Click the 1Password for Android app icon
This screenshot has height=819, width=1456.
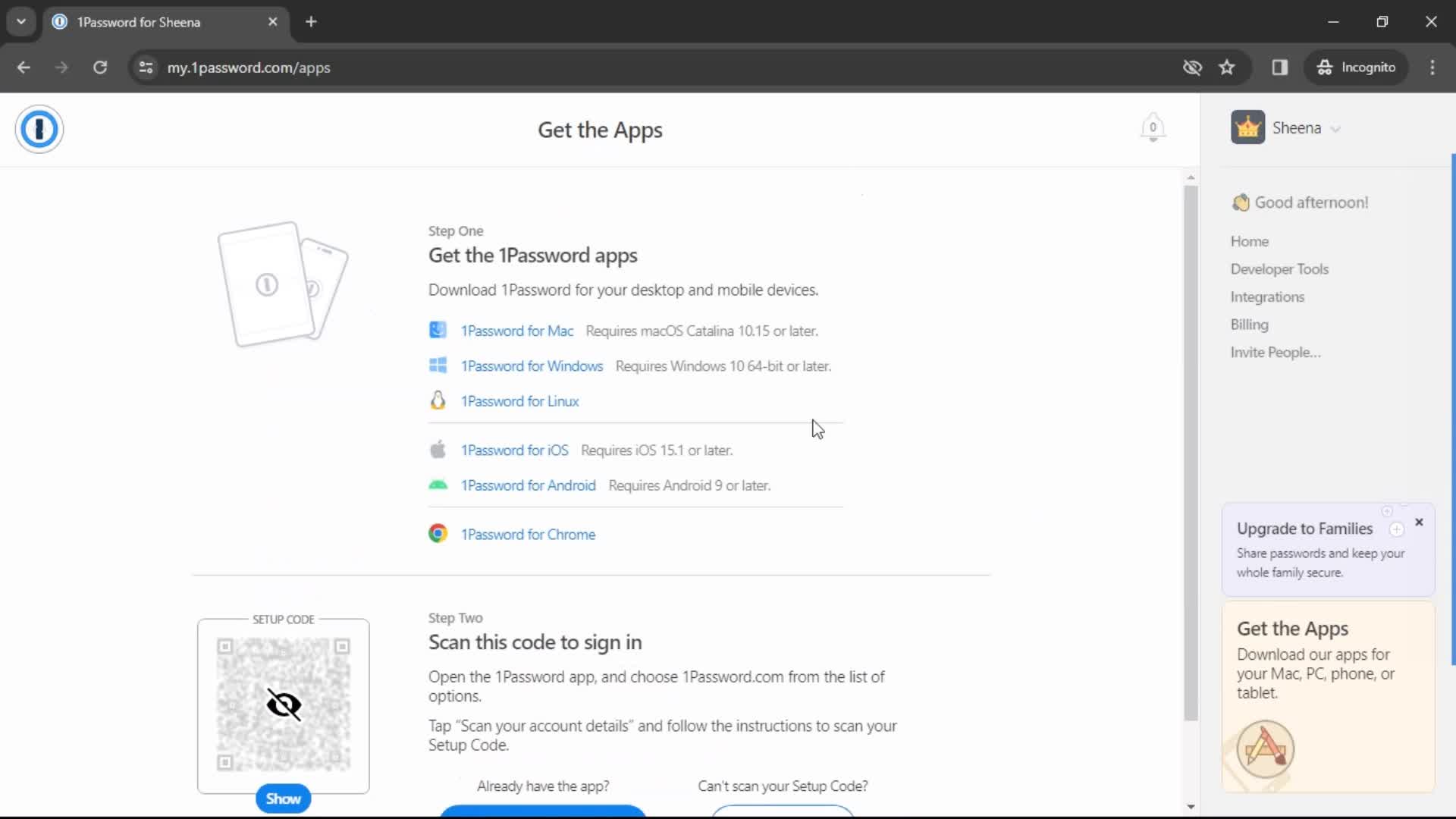[x=437, y=485]
